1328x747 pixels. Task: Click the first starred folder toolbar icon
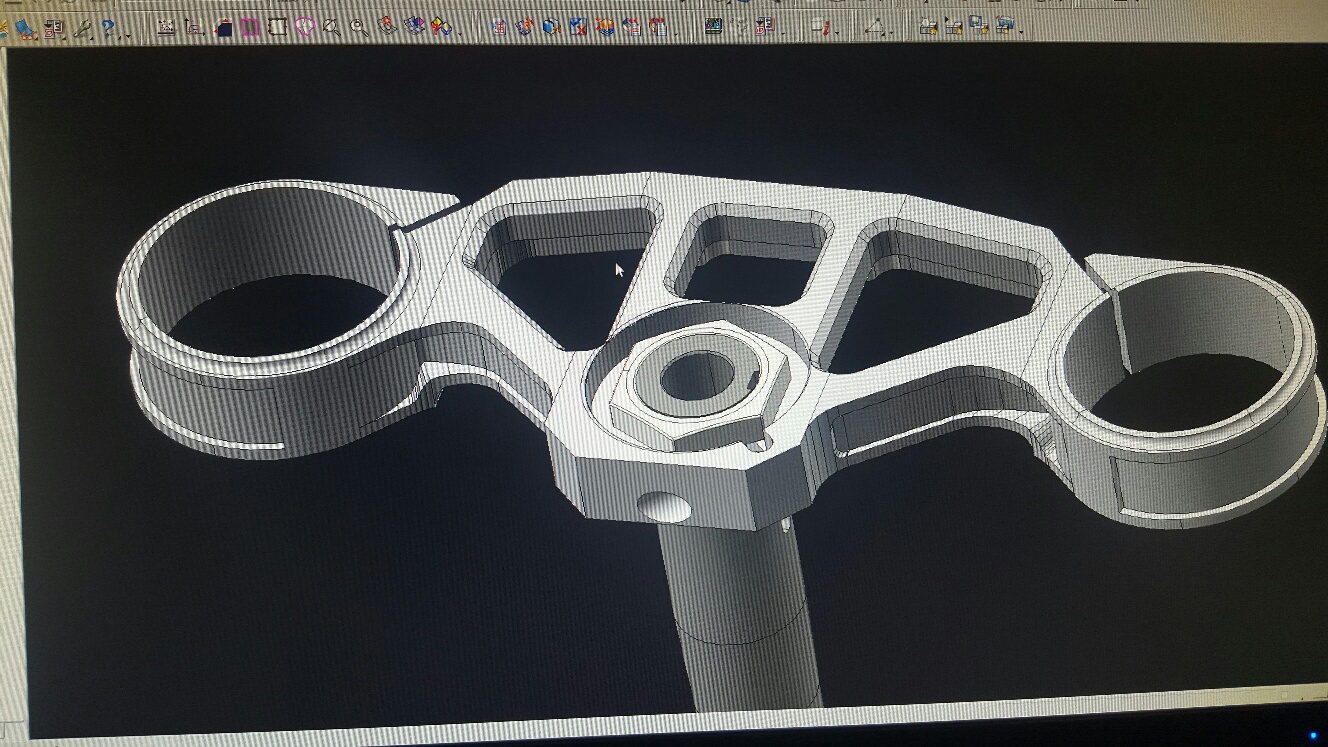pyautogui.click(x=929, y=26)
